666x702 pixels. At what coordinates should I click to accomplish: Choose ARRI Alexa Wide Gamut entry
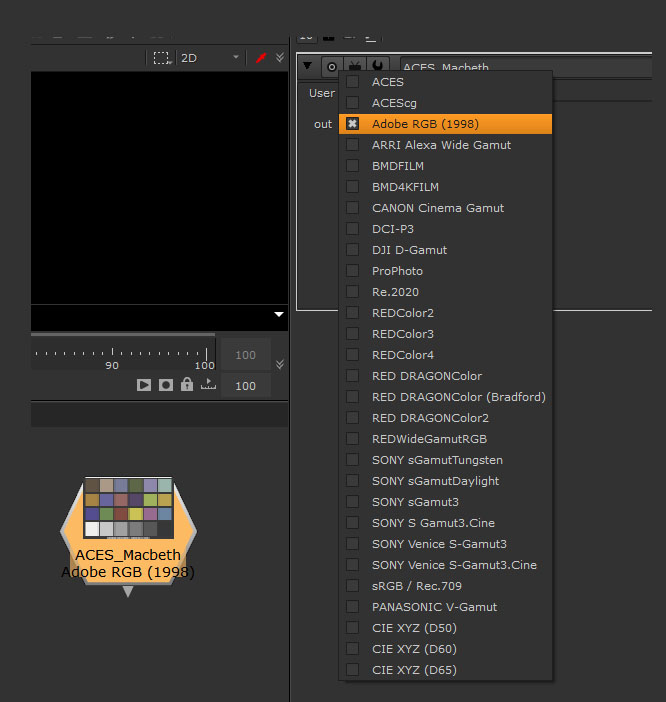441,145
